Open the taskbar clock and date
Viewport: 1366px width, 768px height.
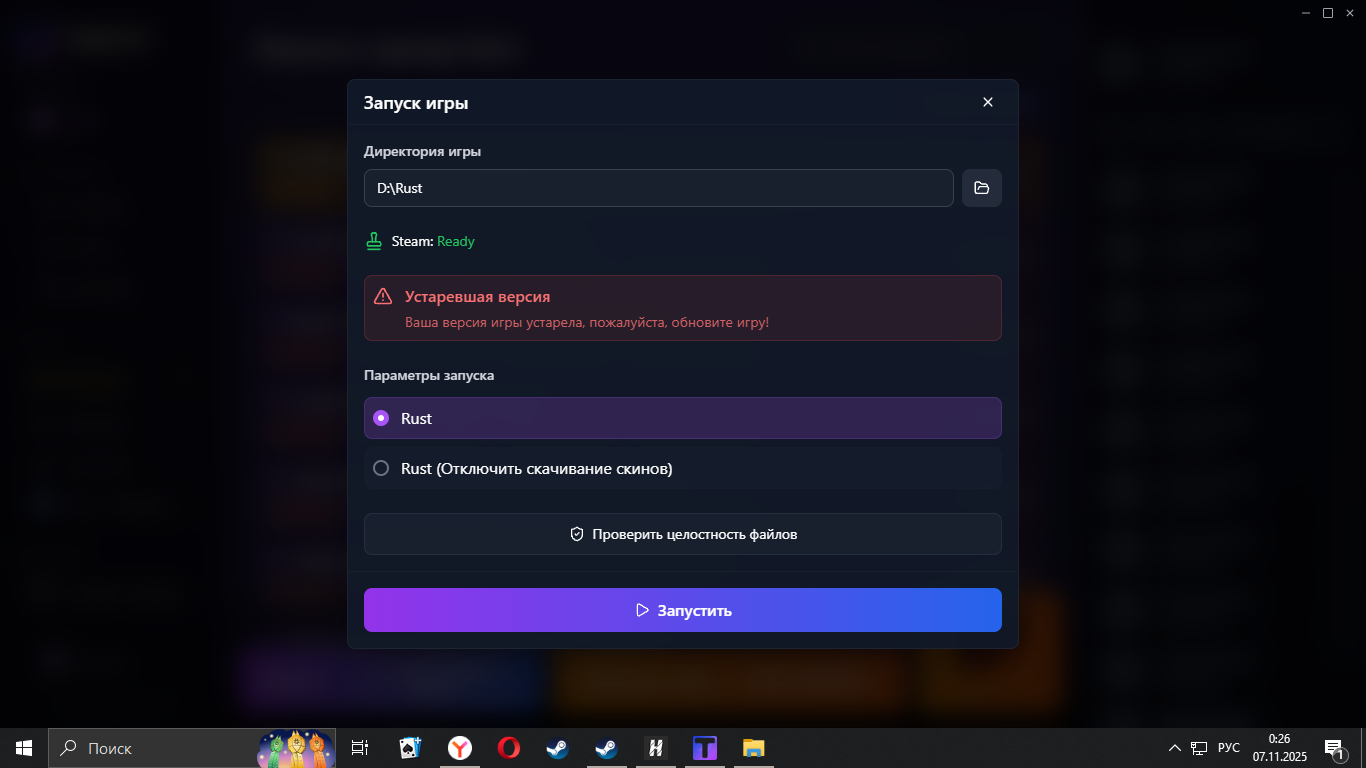coord(1279,748)
